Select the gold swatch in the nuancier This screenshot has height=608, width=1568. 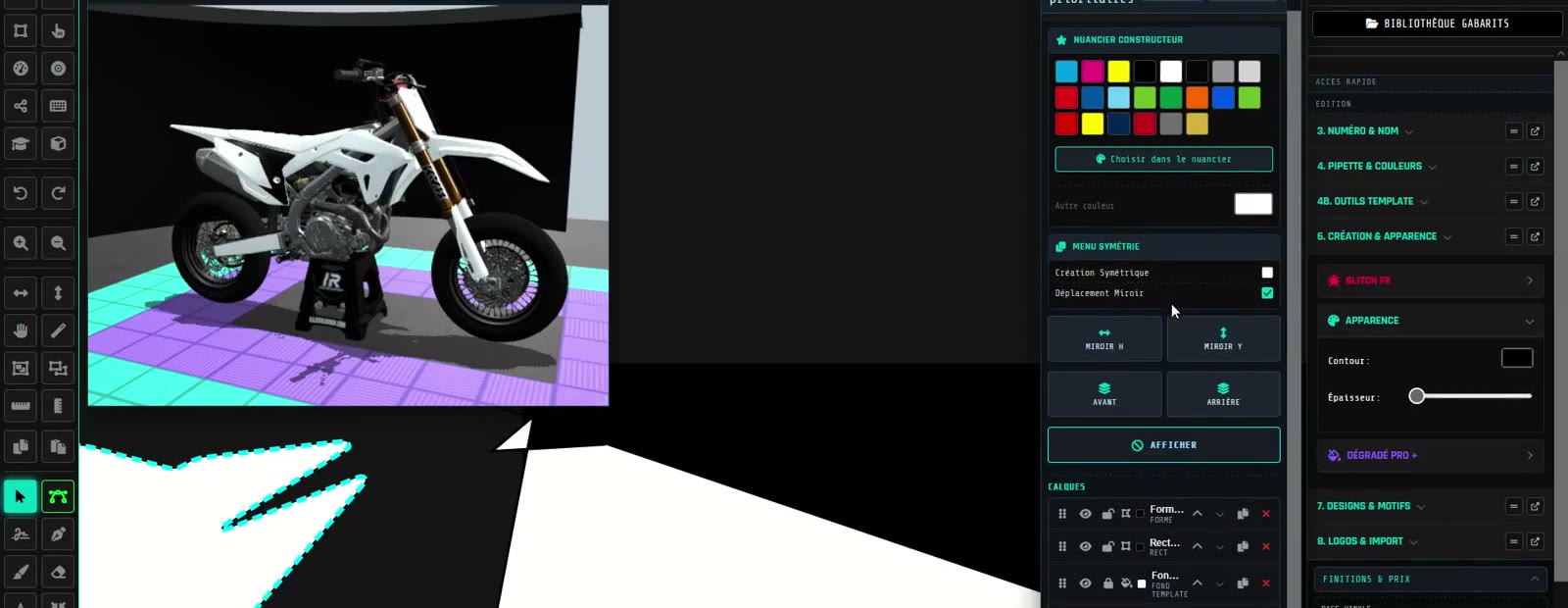(x=1197, y=125)
